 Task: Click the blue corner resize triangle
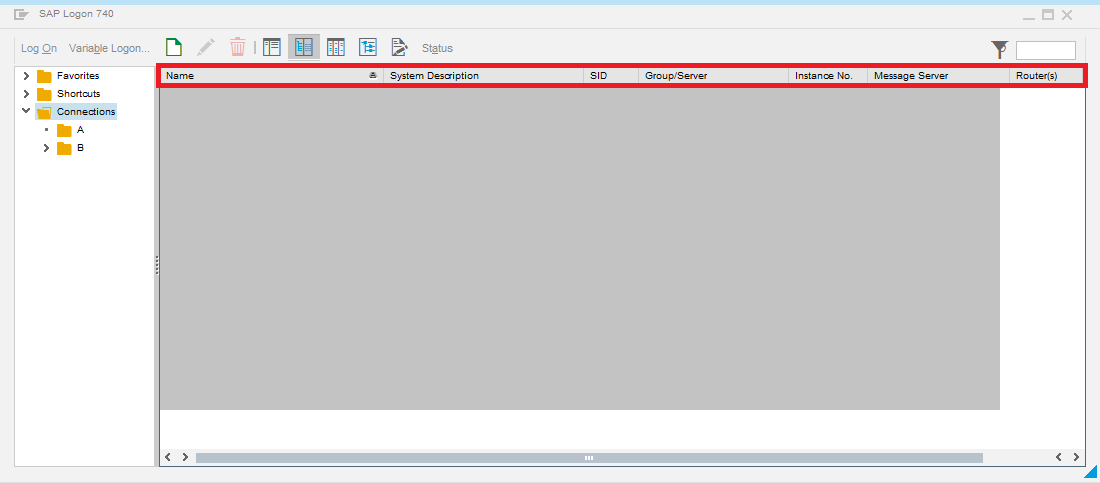click(x=1090, y=472)
